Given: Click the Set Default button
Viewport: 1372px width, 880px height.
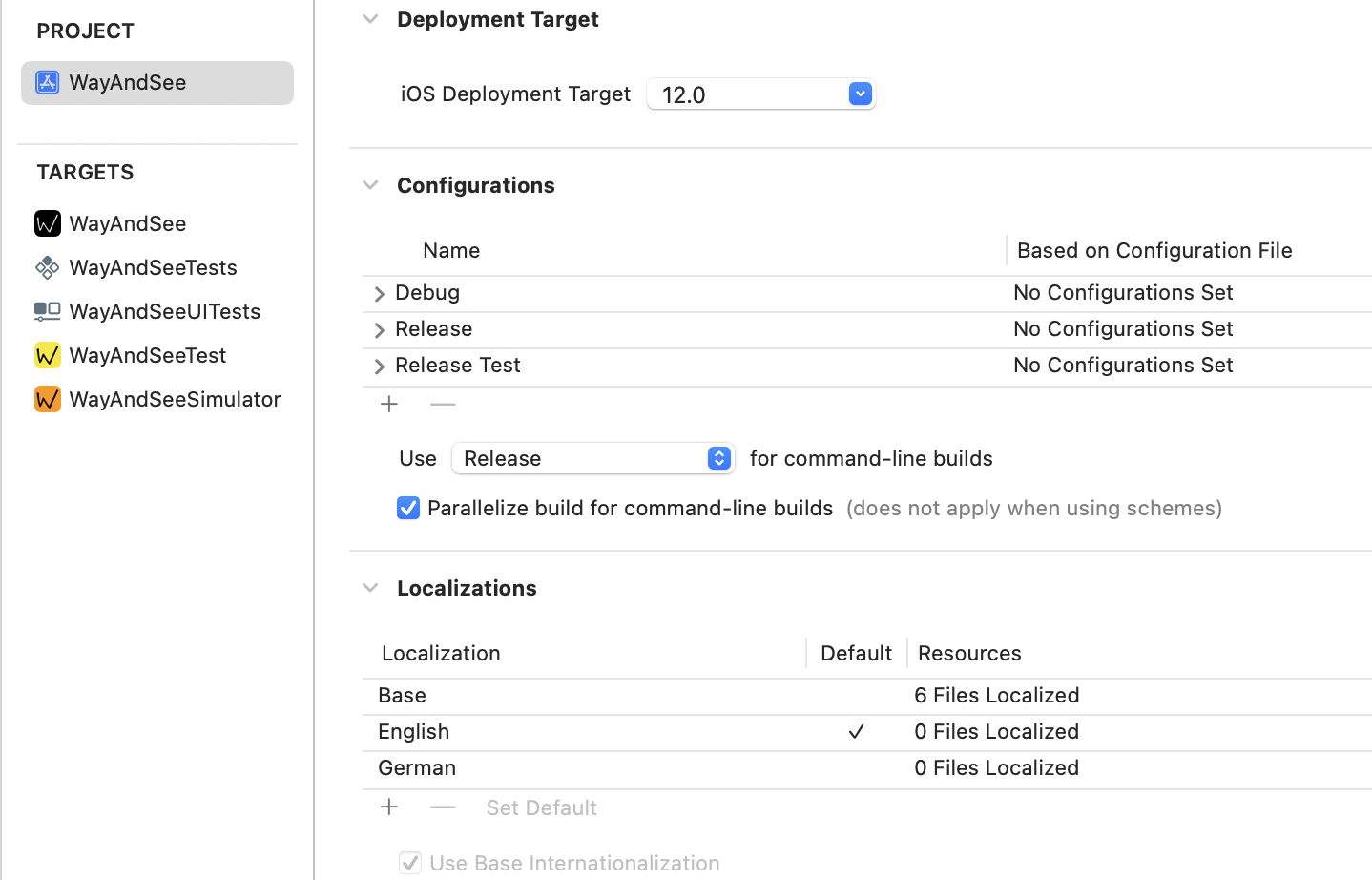Looking at the screenshot, I should [541, 807].
